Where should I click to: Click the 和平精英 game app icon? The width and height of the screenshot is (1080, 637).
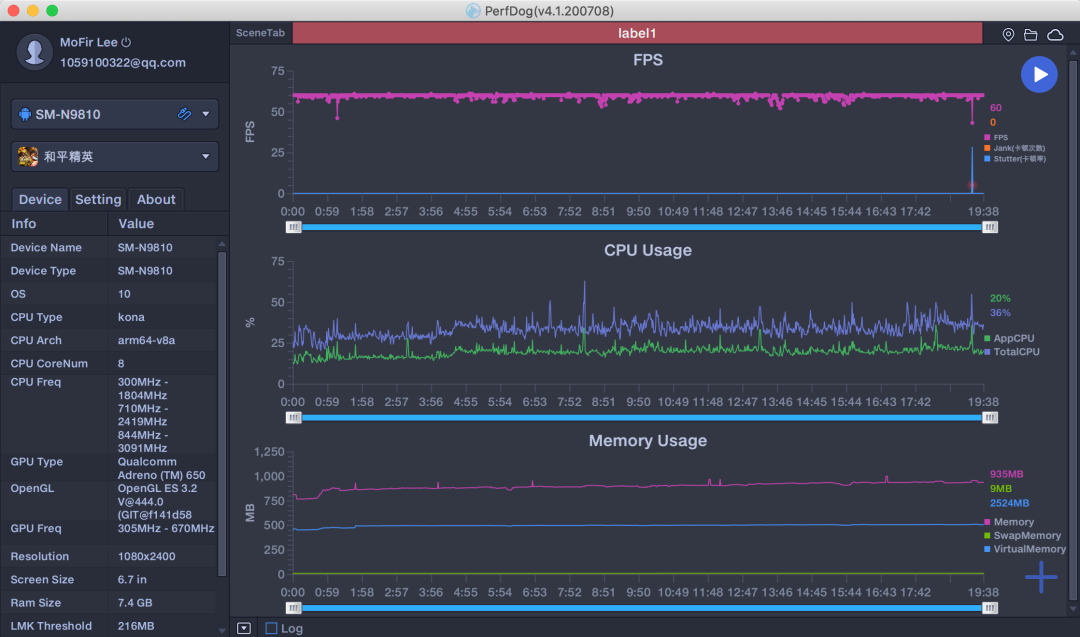[28, 156]
